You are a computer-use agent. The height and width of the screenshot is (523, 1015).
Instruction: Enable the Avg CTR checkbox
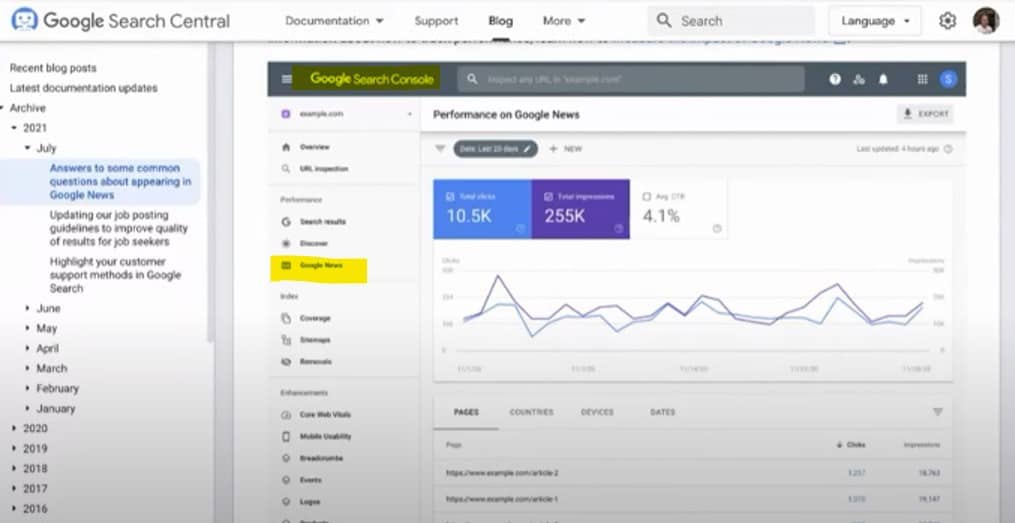[646, 196]
